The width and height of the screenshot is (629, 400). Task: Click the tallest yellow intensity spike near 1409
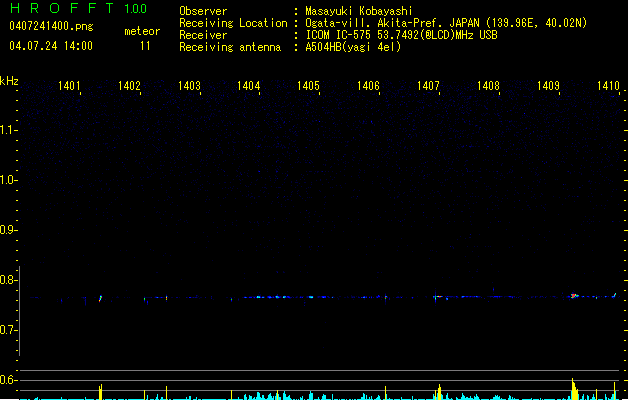(x=574, y=388)
